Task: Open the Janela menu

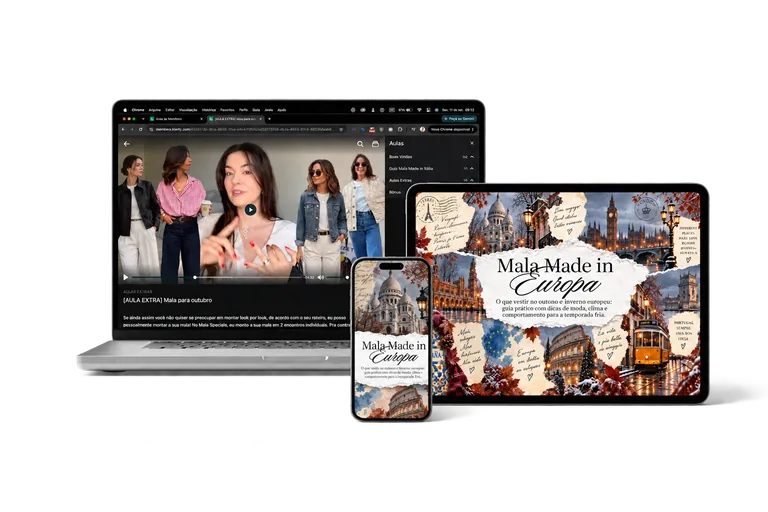Action: (x=269, y=110)
